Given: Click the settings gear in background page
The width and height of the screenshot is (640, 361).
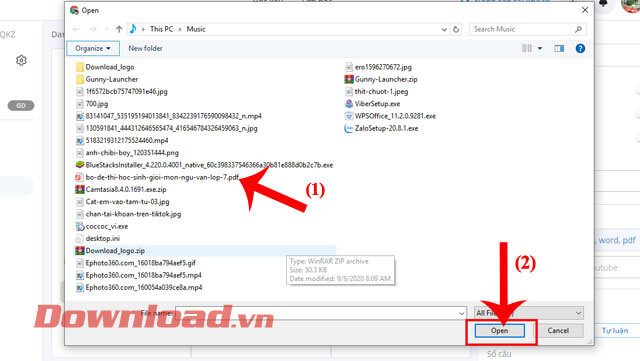Looking at the screenshot, I should pyautogui.click(x=21, y=60).
